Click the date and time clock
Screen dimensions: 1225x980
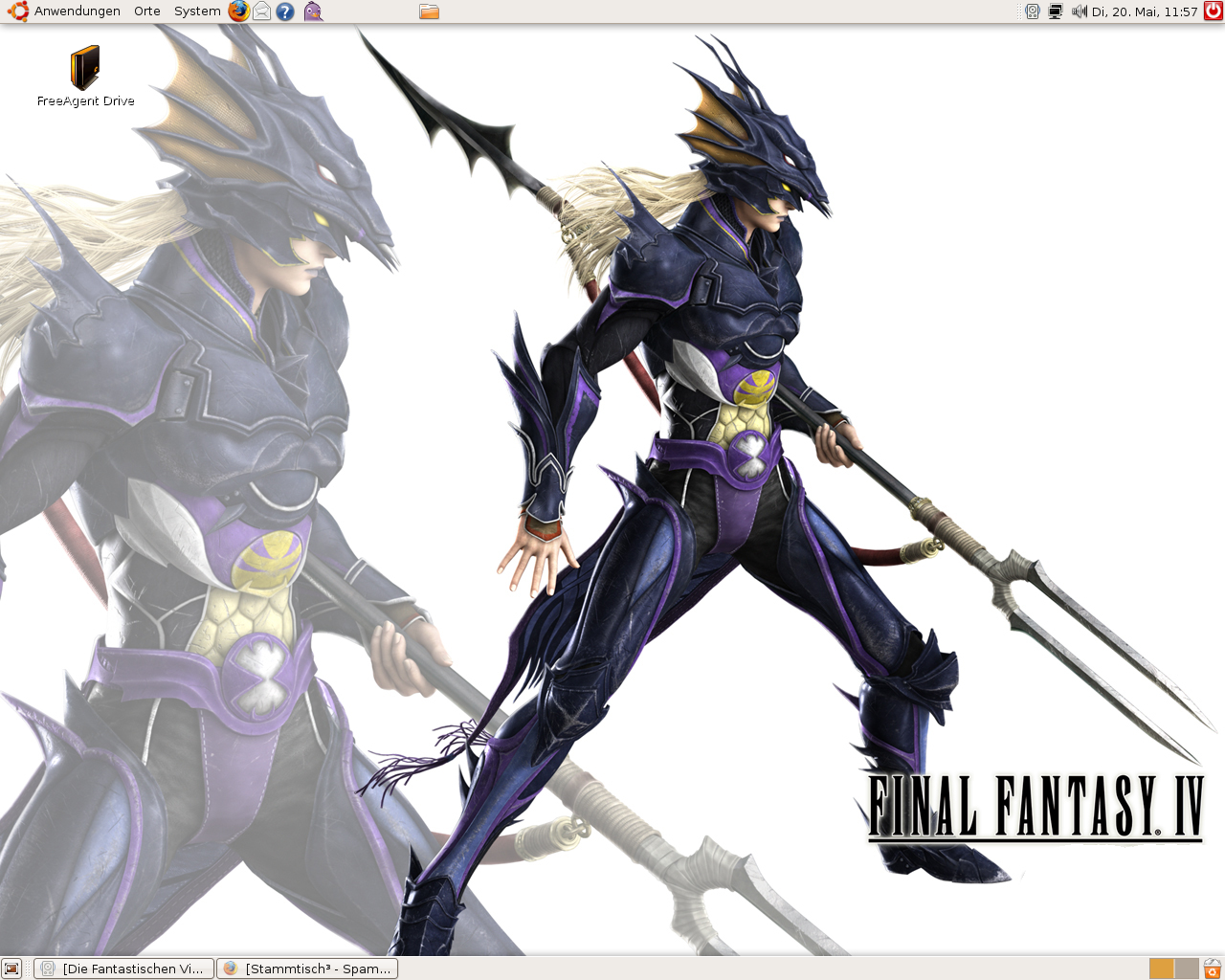[x=1145, y=11]
